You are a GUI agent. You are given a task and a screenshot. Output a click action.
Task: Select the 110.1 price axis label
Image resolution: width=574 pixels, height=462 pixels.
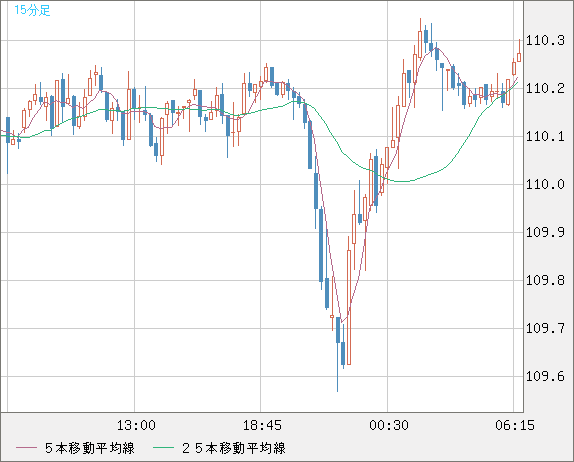pyautogui.click(x=545, y=137)
